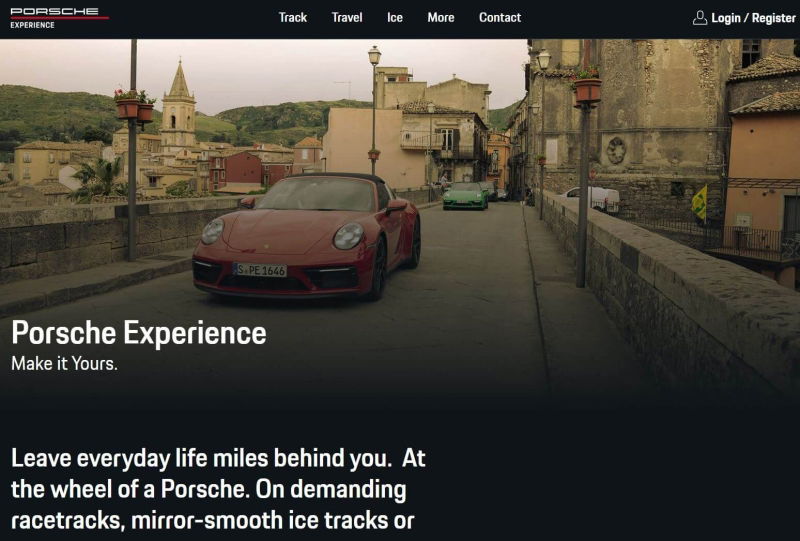
Task: Select Ice in the navigation bar
Action: [395, 18]
